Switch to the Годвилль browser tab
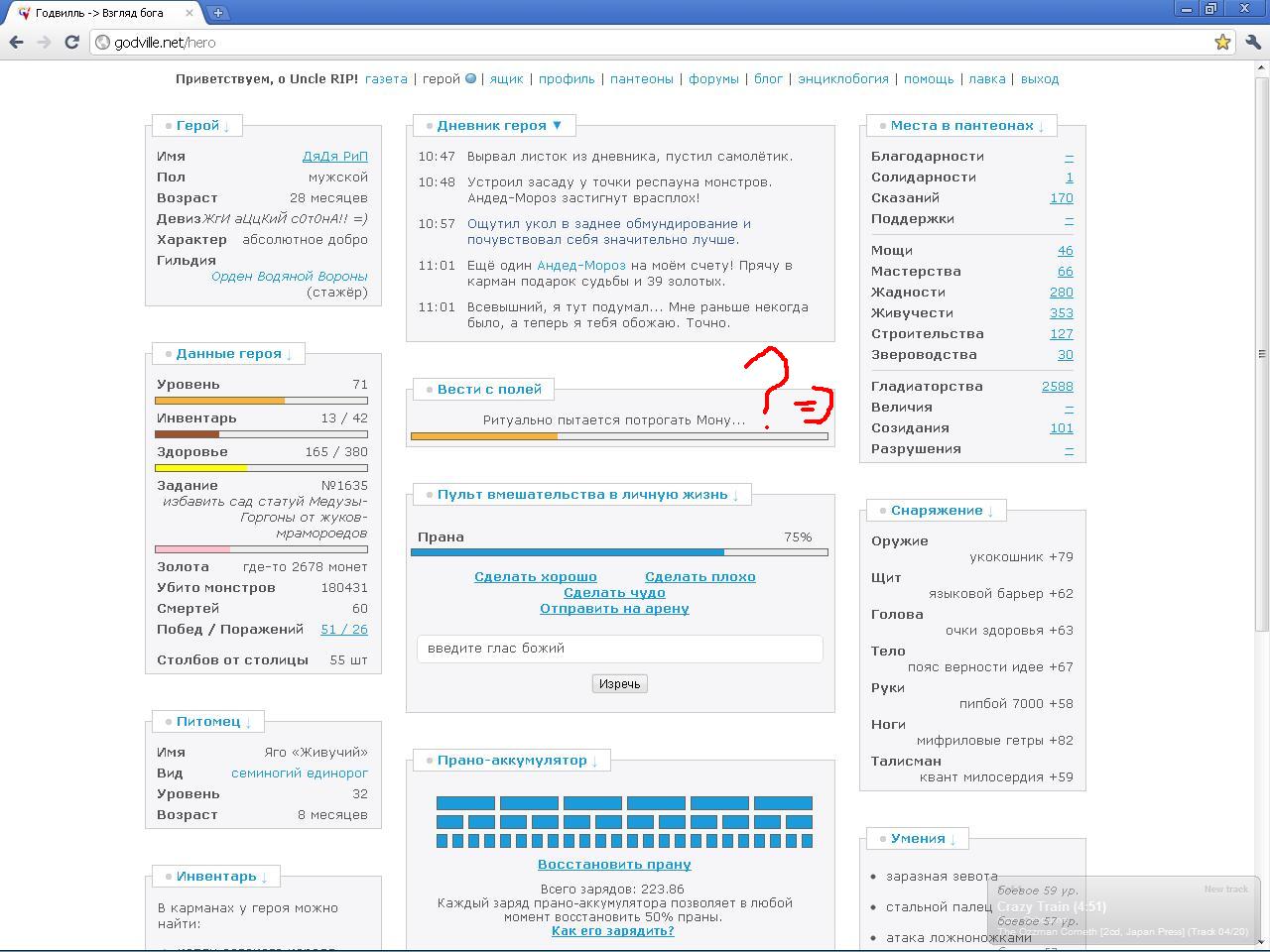 point(99,13)
